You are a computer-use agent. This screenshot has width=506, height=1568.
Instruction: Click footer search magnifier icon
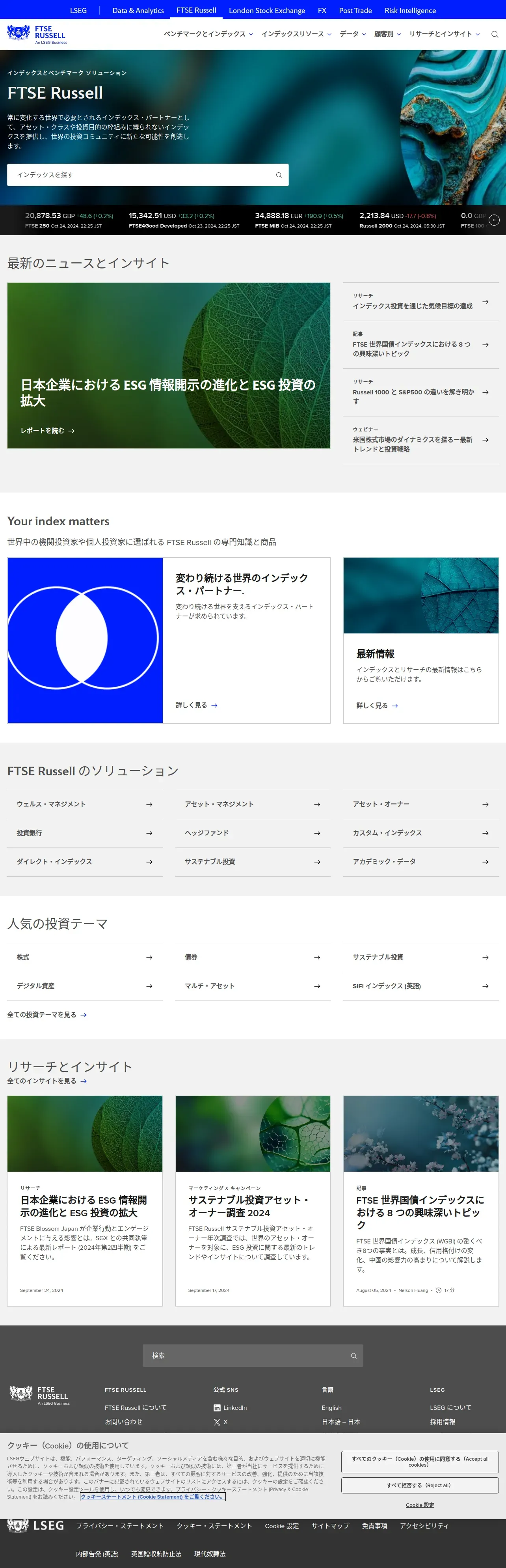point(353,1355)
